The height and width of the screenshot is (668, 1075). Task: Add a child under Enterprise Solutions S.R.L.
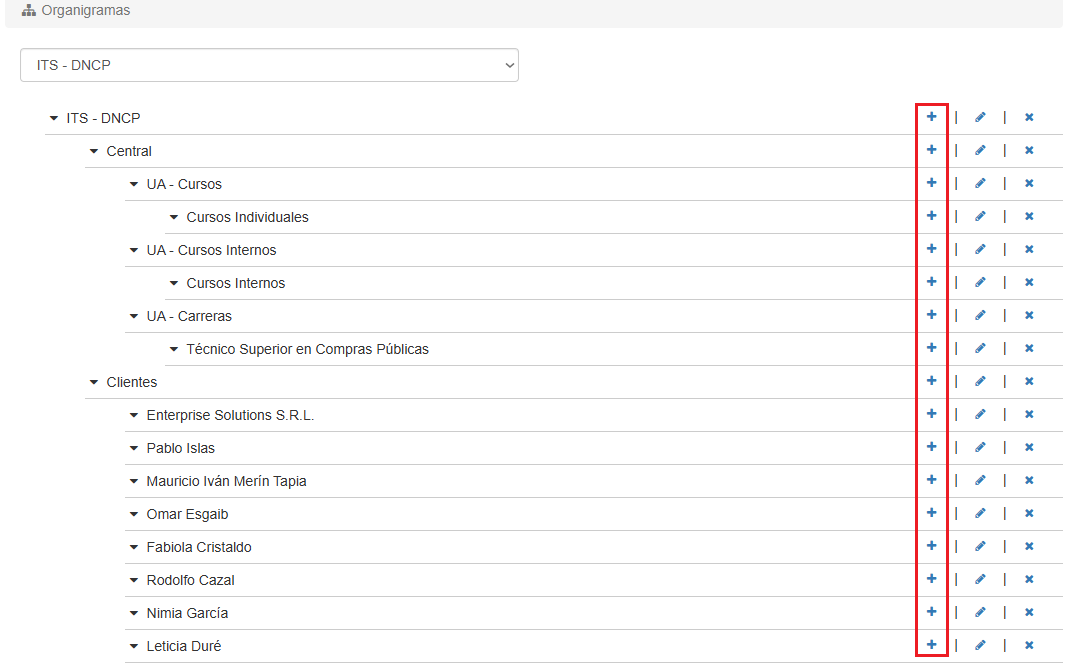click(x=931, y=414)
